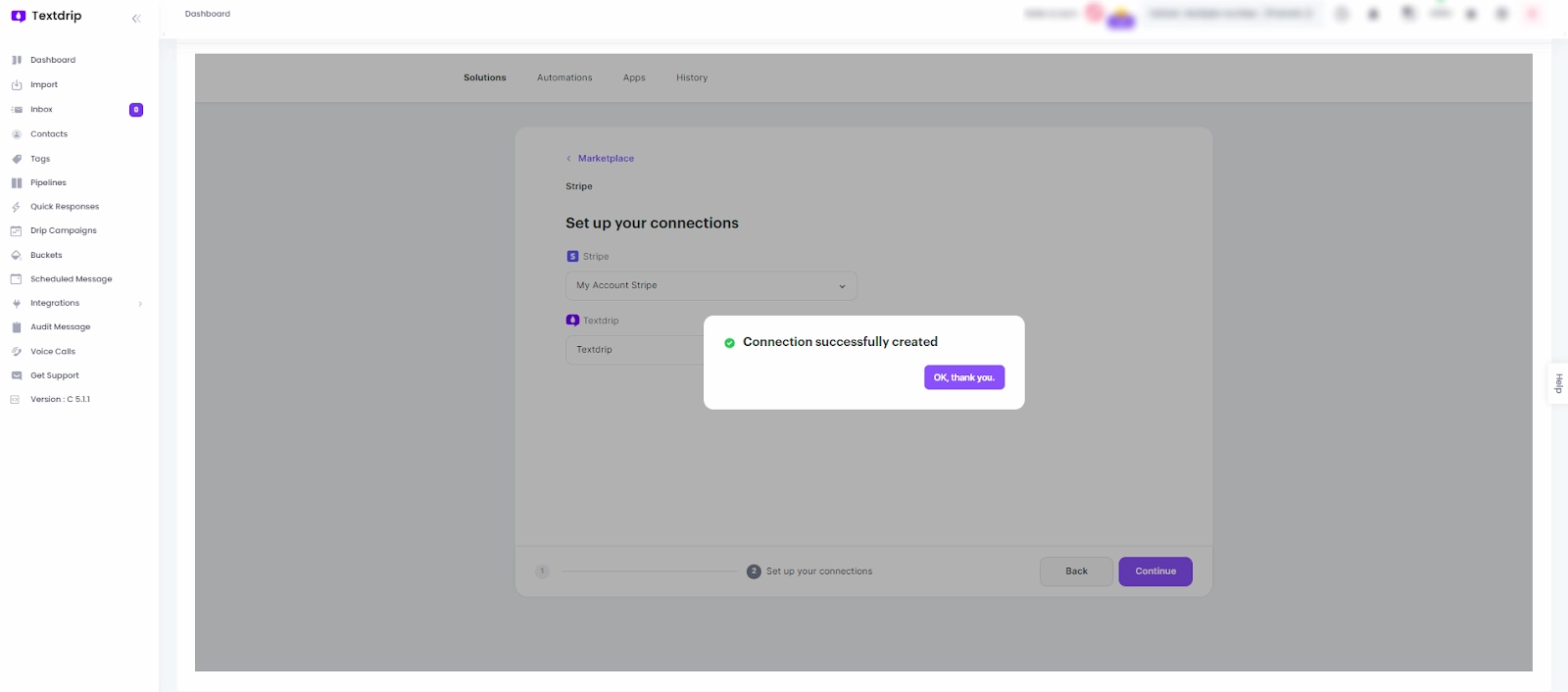Click the Back button
Image resolution: width=1568 pixels, height=692 pixels.
pos(1076,571)
